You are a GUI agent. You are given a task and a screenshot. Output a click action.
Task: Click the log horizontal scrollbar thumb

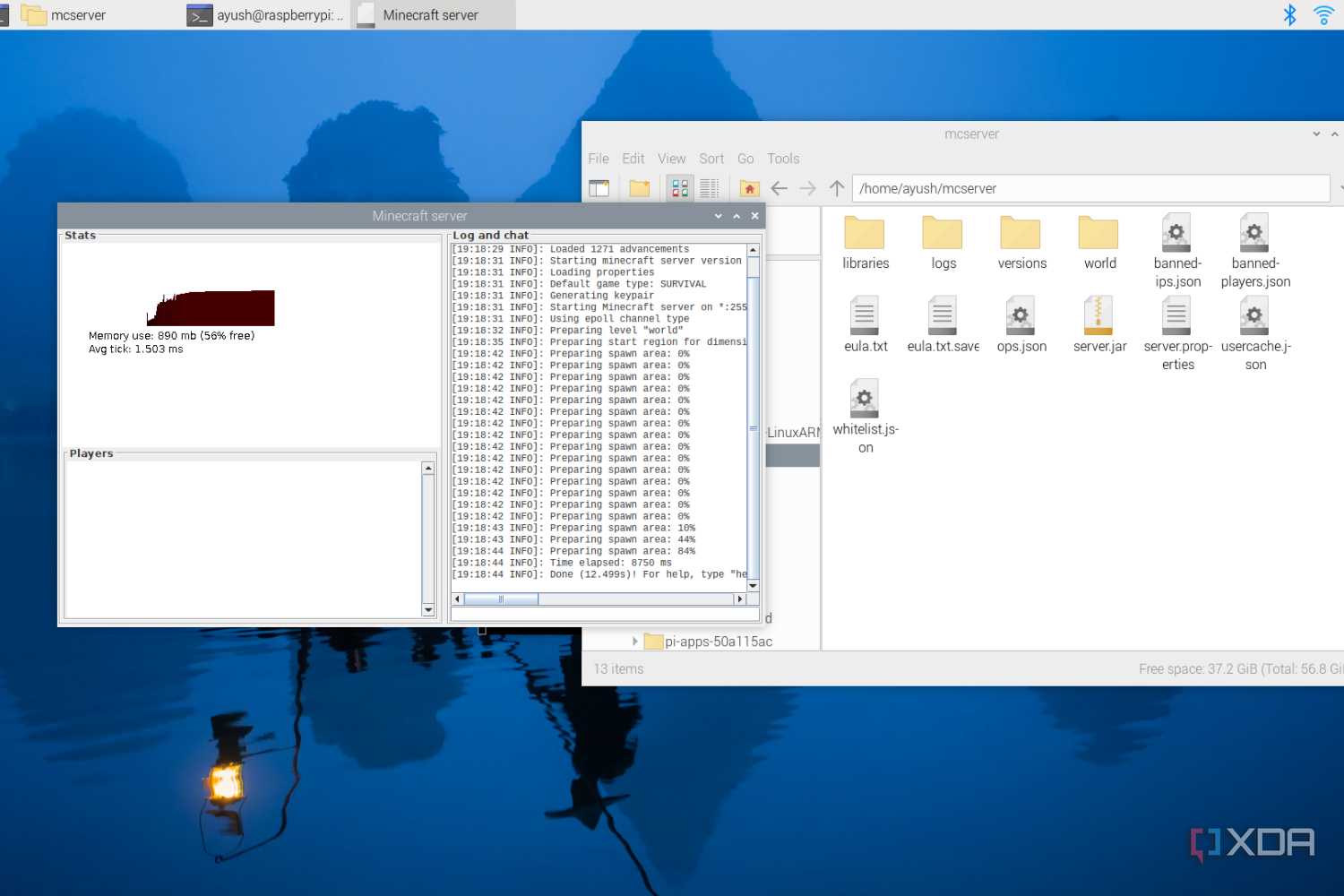pos(501,599)
